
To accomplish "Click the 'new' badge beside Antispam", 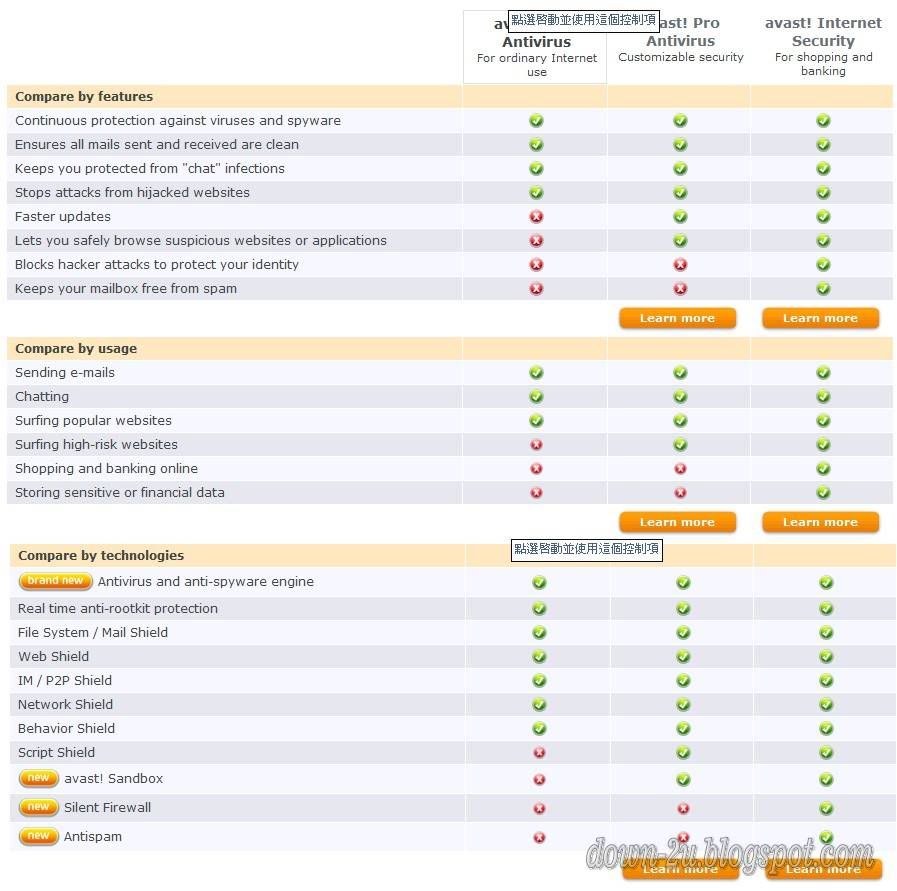I will coord(38,836).
